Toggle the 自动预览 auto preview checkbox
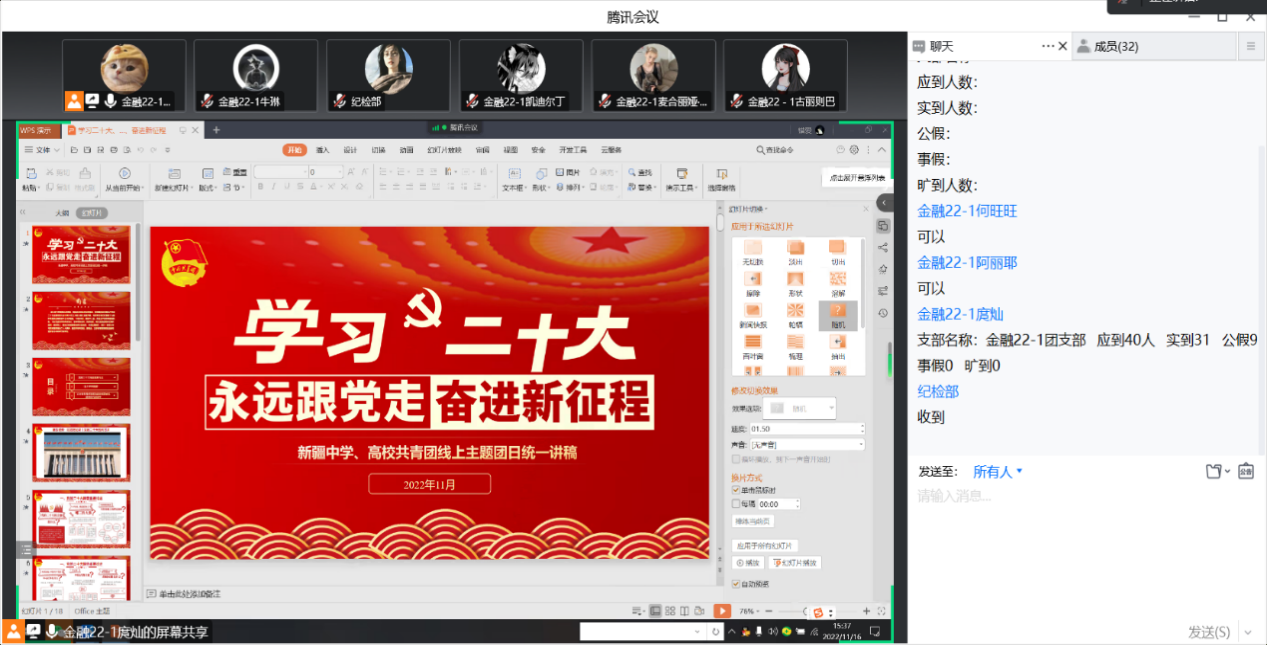The height and width of the screenshot is (645, 1267). click(737, 584)
